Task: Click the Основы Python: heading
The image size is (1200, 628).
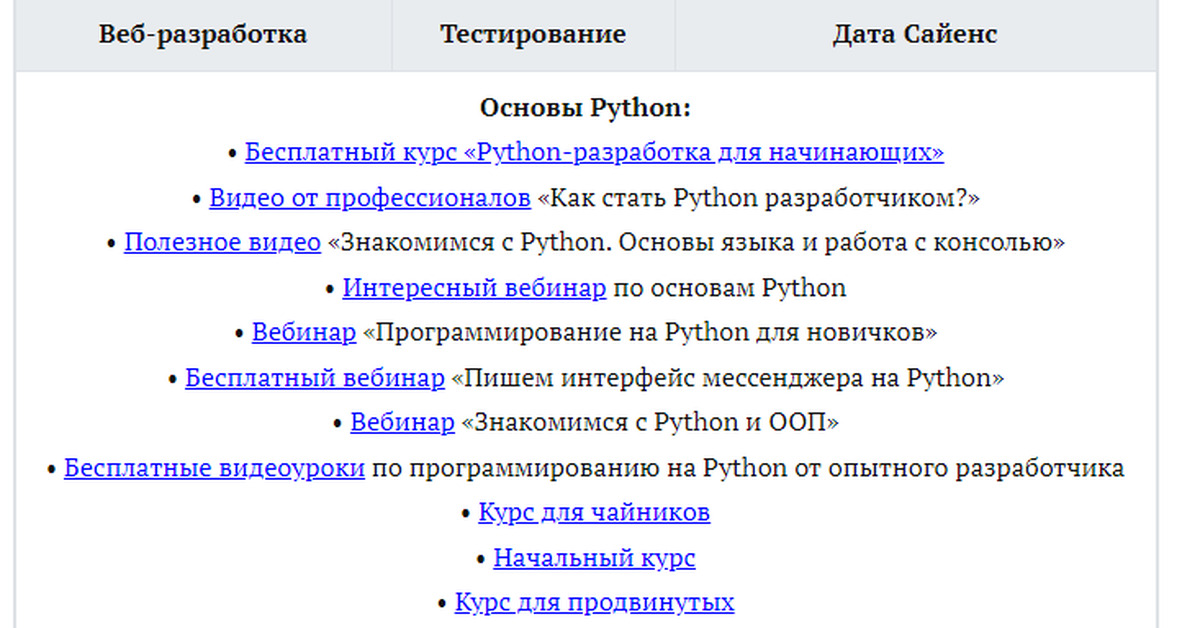Action: (585, 108)
